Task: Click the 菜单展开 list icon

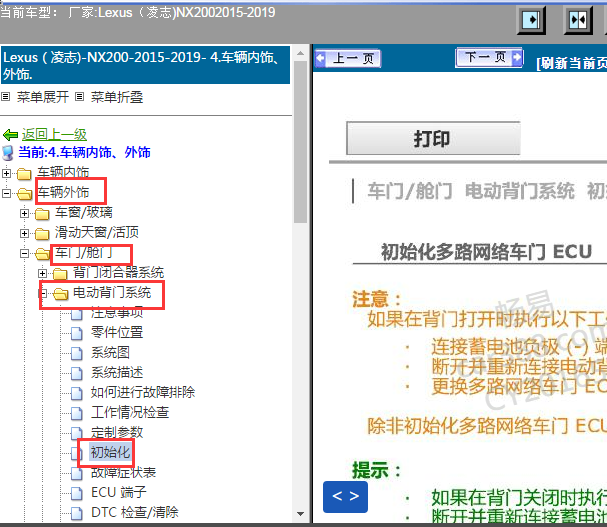Action: (5, 96)
